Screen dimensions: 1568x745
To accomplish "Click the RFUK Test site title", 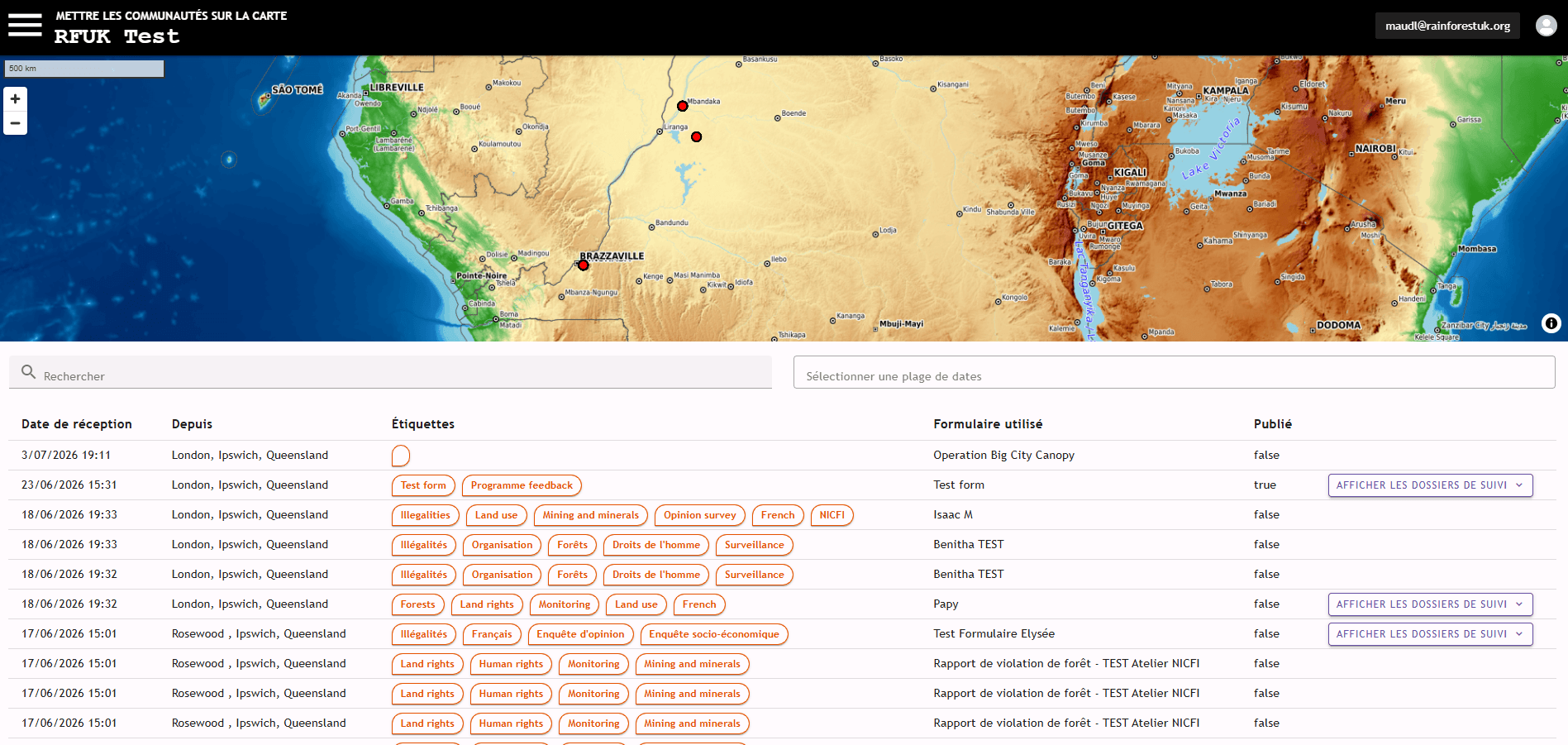I will tap(117, 36).
